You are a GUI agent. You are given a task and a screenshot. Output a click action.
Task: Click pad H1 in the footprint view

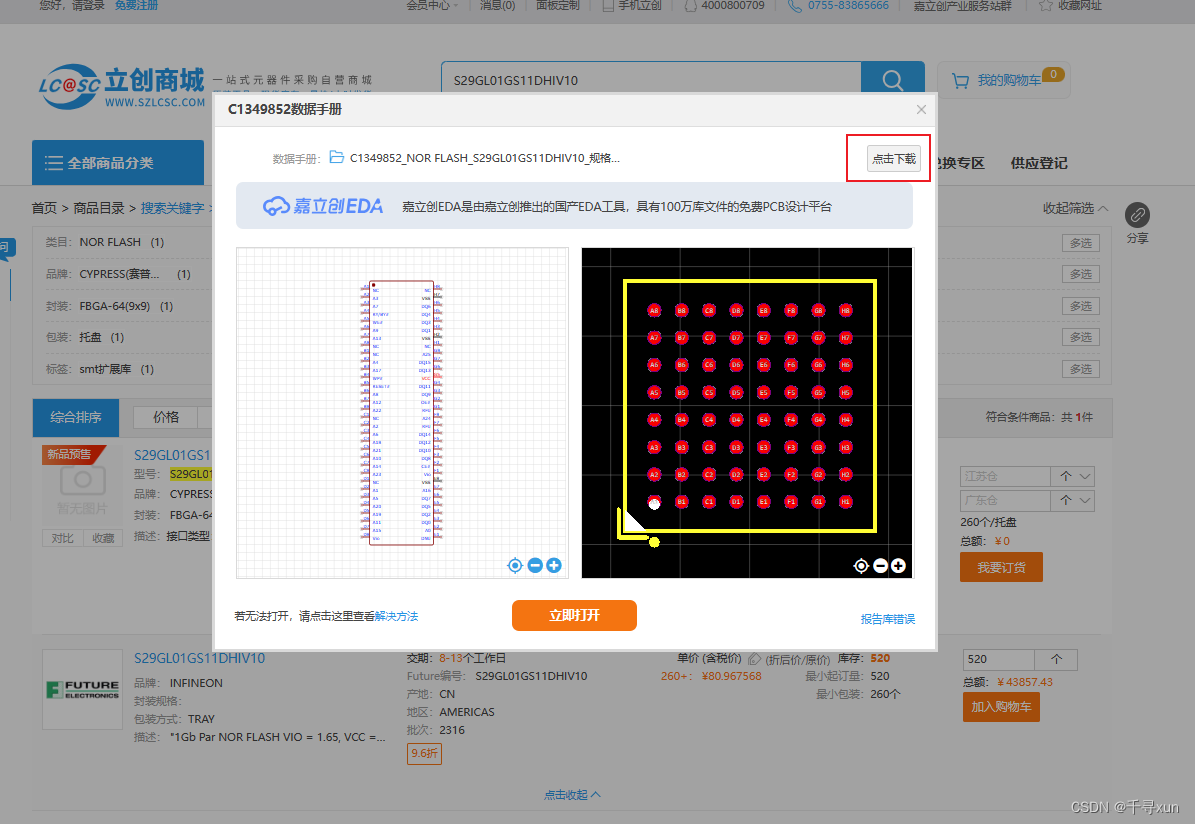[845, 502]
